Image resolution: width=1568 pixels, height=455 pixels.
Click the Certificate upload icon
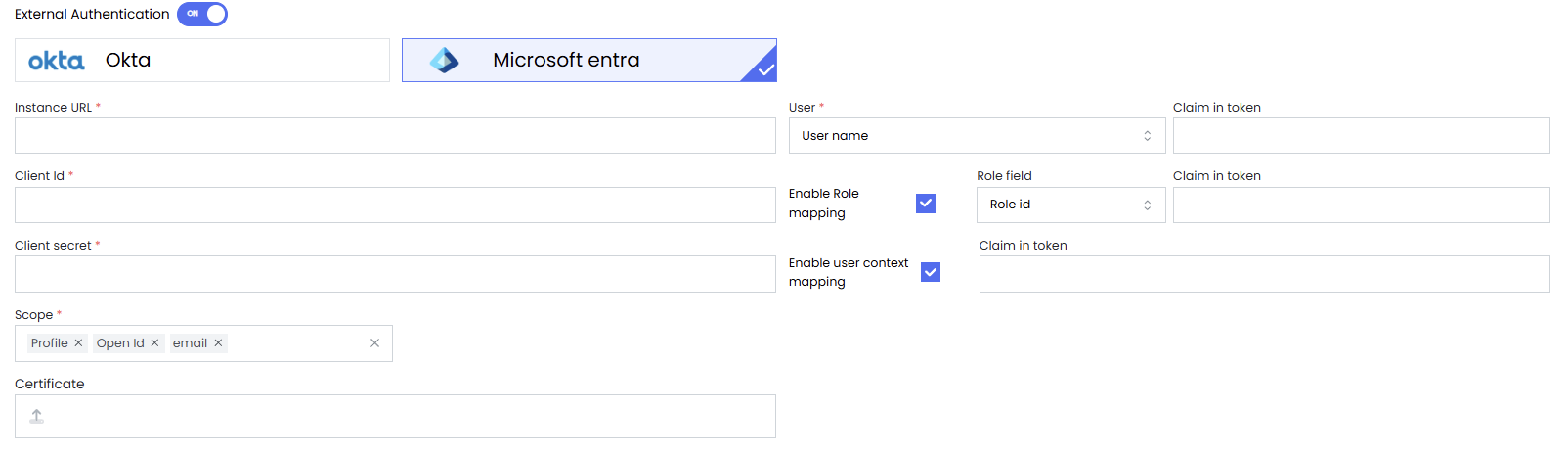click(x=37, y=416)
